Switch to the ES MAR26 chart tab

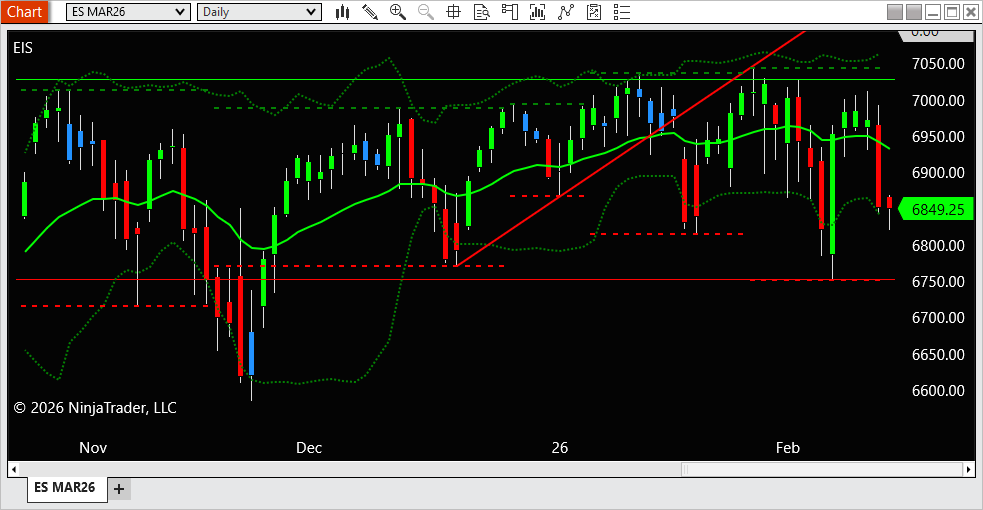pyautogui.click(x=65, y=487)
